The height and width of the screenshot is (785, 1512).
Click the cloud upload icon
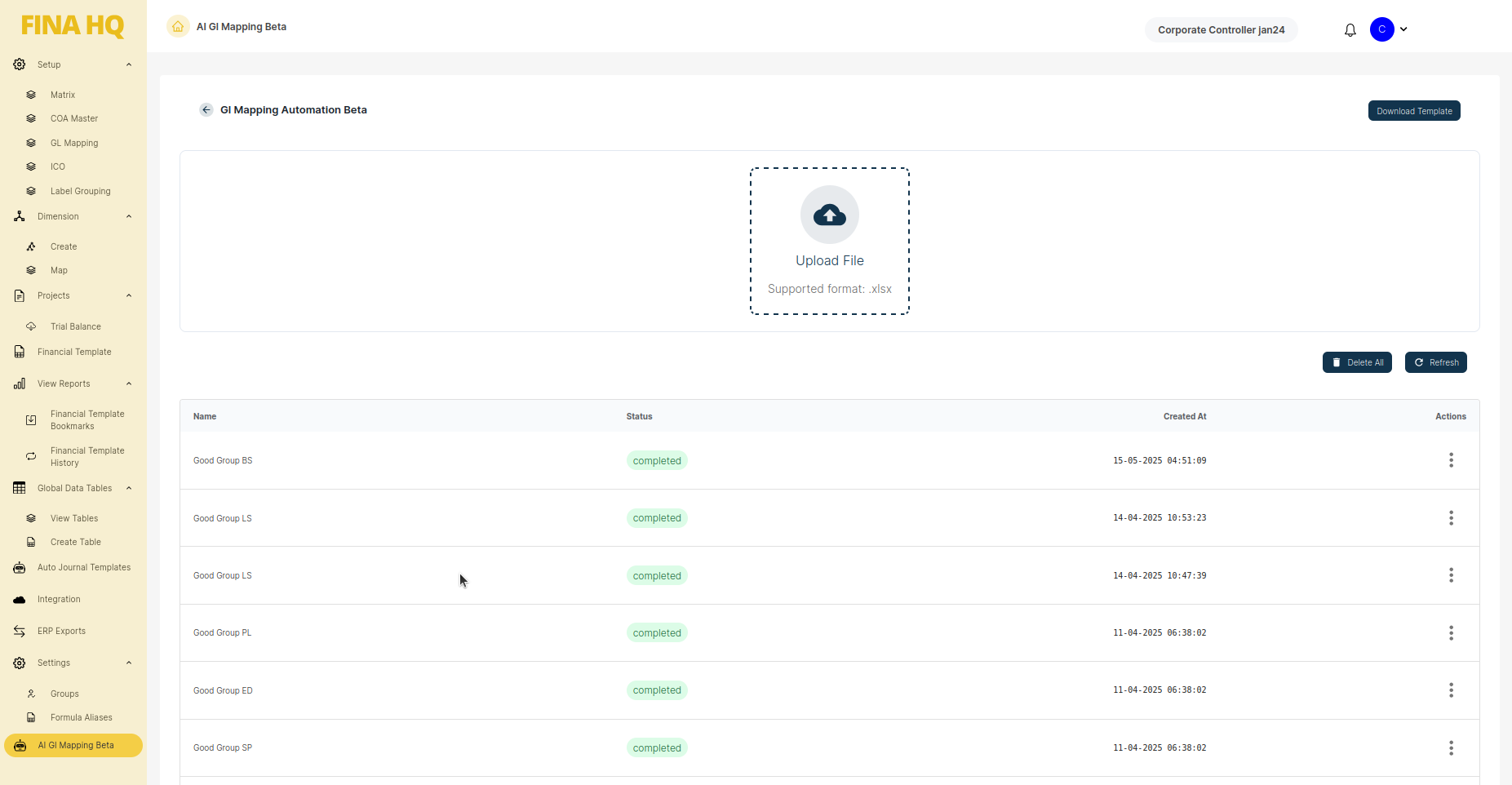(x=830, y=215)
